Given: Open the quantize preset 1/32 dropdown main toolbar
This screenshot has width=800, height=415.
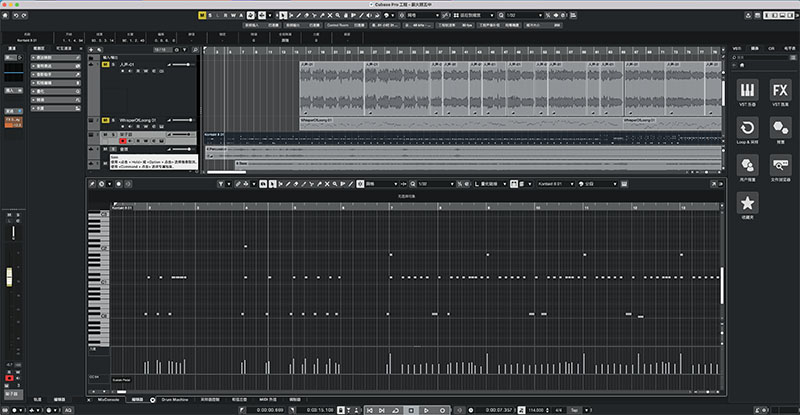Looking at the screenshot, I should 522,15.
